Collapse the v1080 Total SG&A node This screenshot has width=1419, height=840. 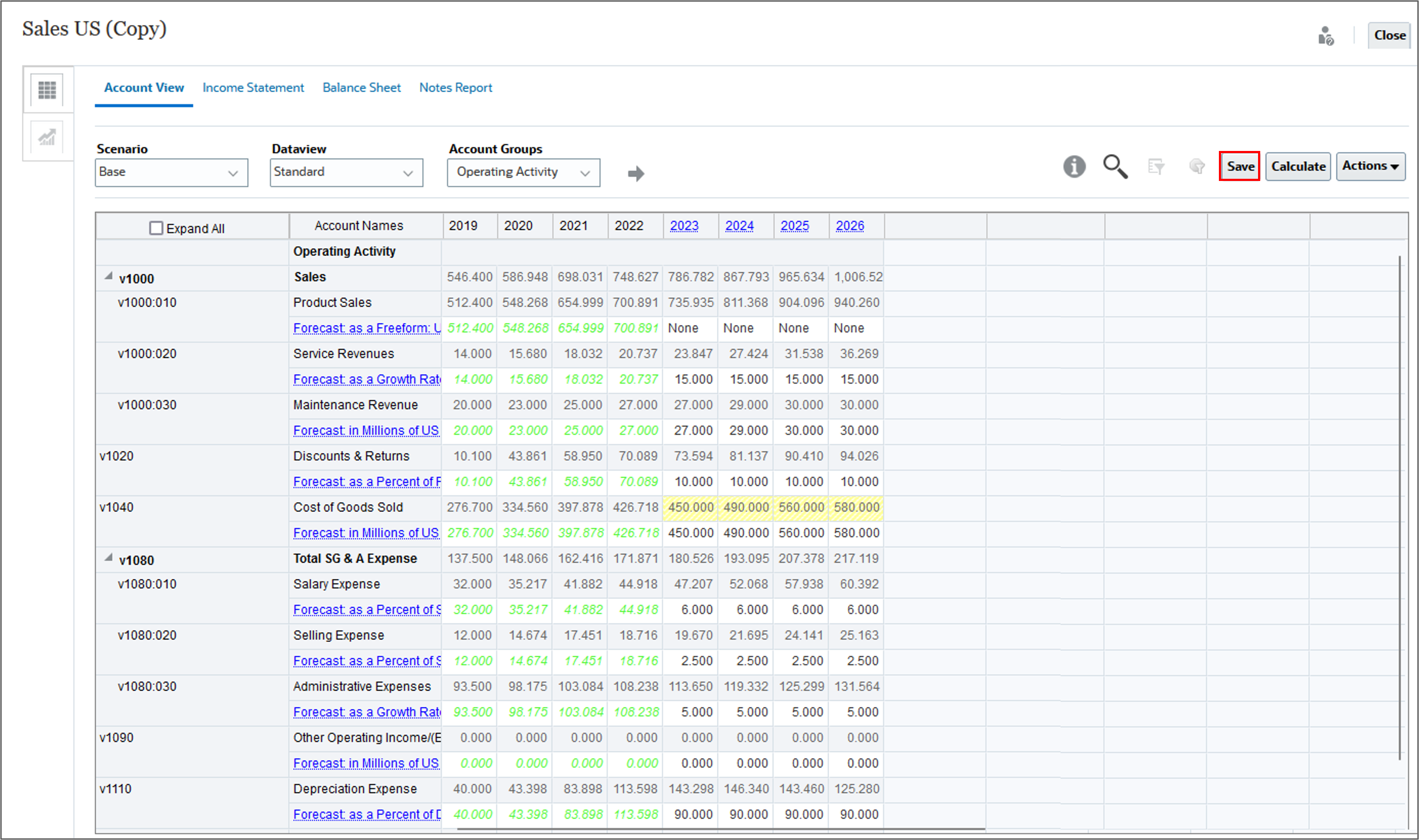(108, 558)
